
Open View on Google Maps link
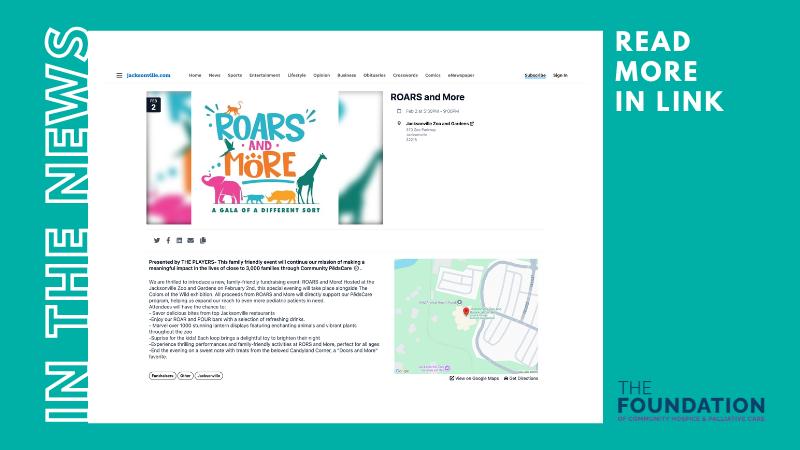click(x=474, y=379)
